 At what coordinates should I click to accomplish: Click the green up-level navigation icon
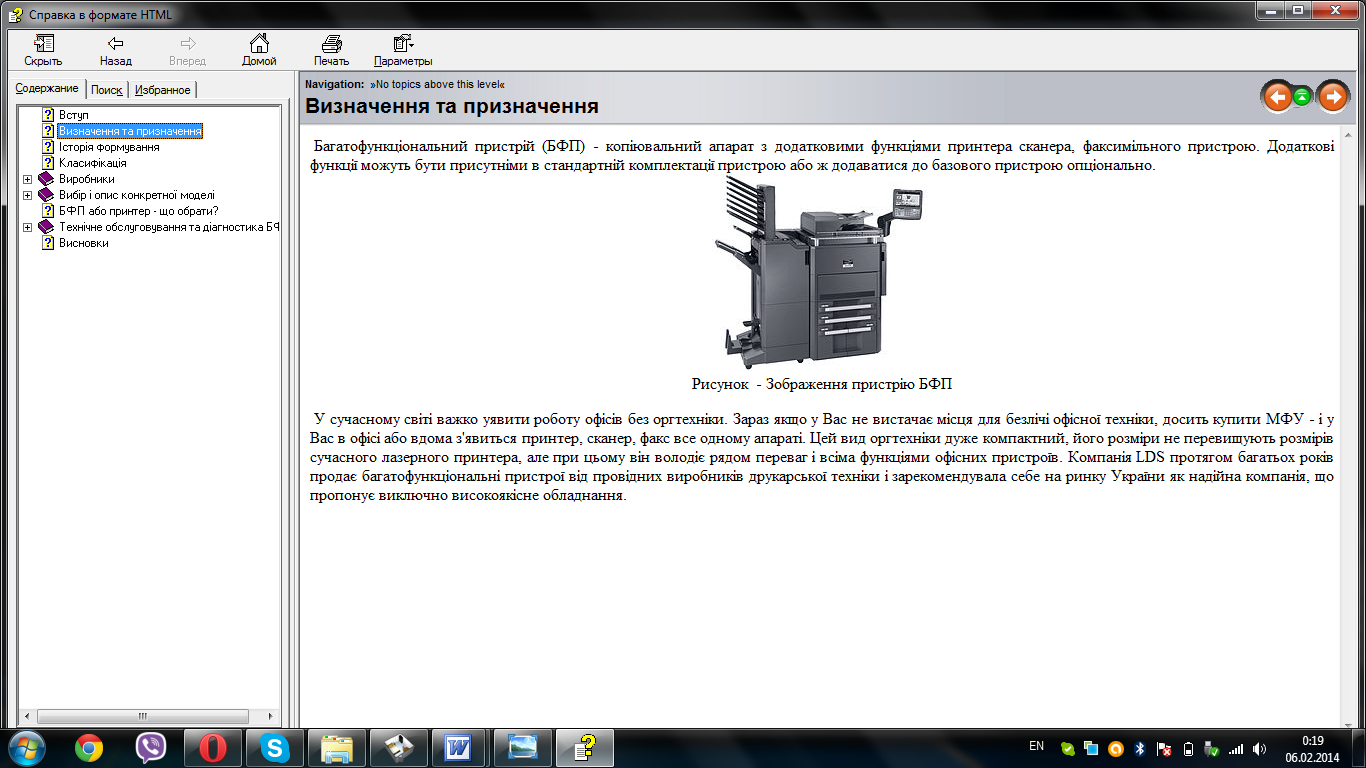1302,97
